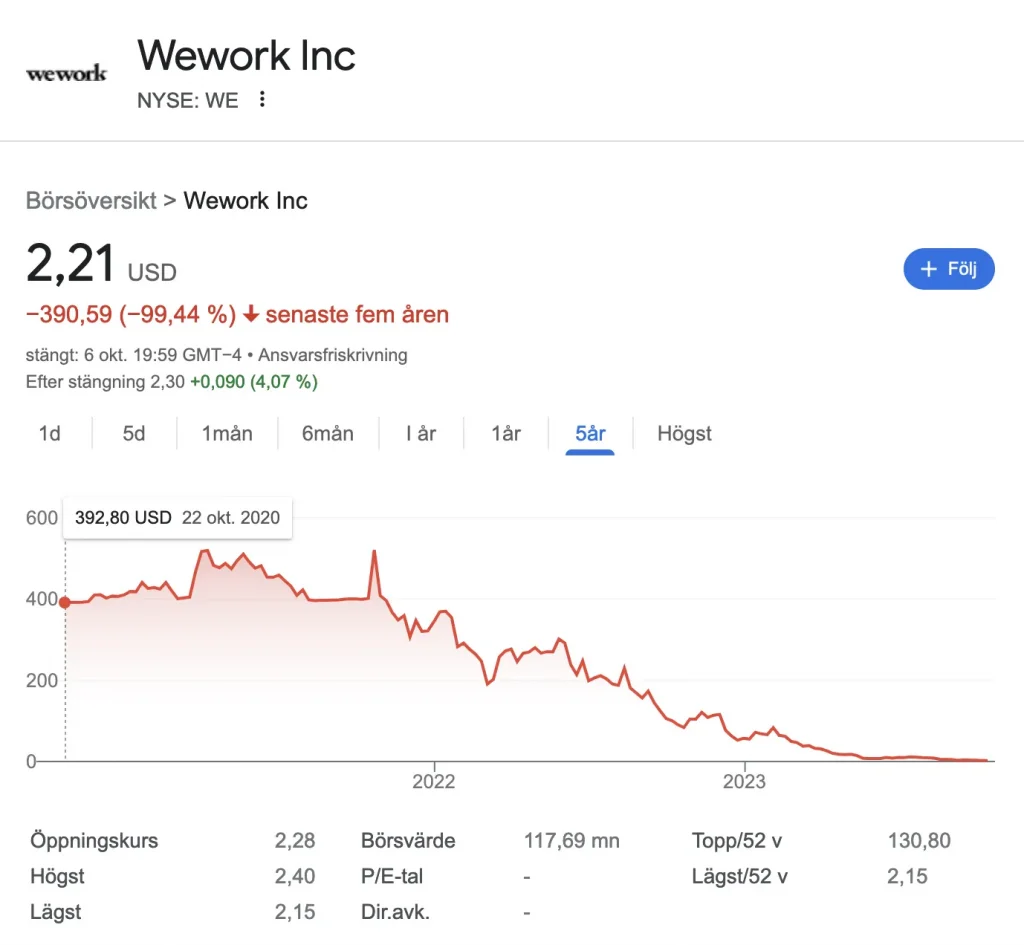The image size is (1024, 945).
Task: Switch to the 1mån chart range
Action: pyautogui.click(x=227, y=433)
